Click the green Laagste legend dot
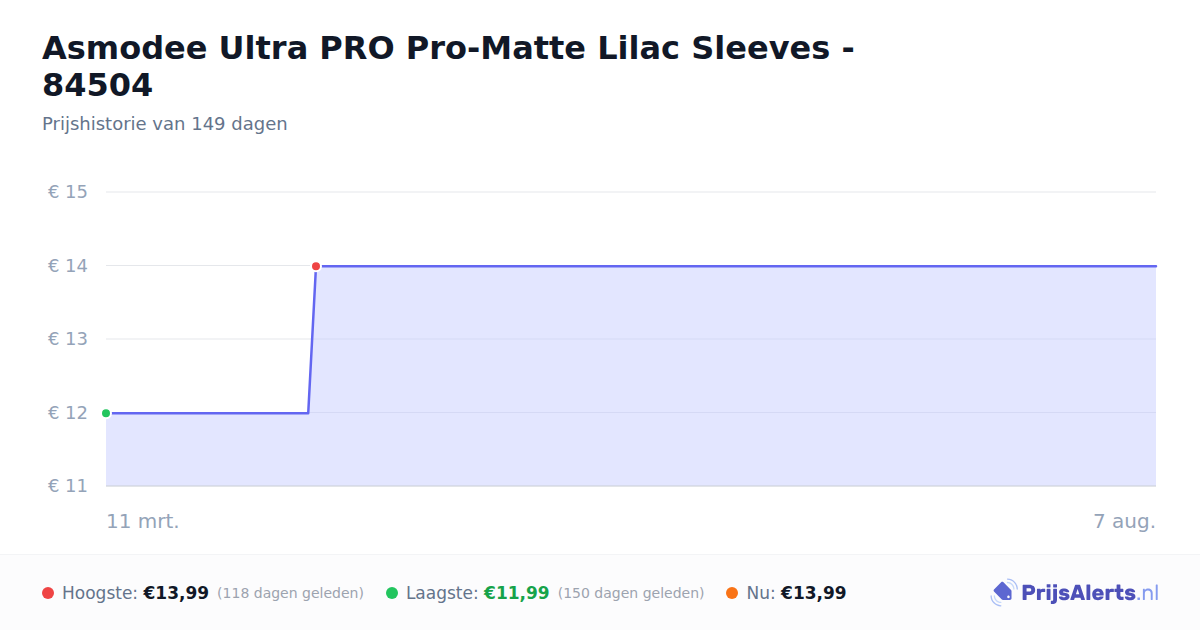Viewport: 1200px width, 630px height. [392, 593]
